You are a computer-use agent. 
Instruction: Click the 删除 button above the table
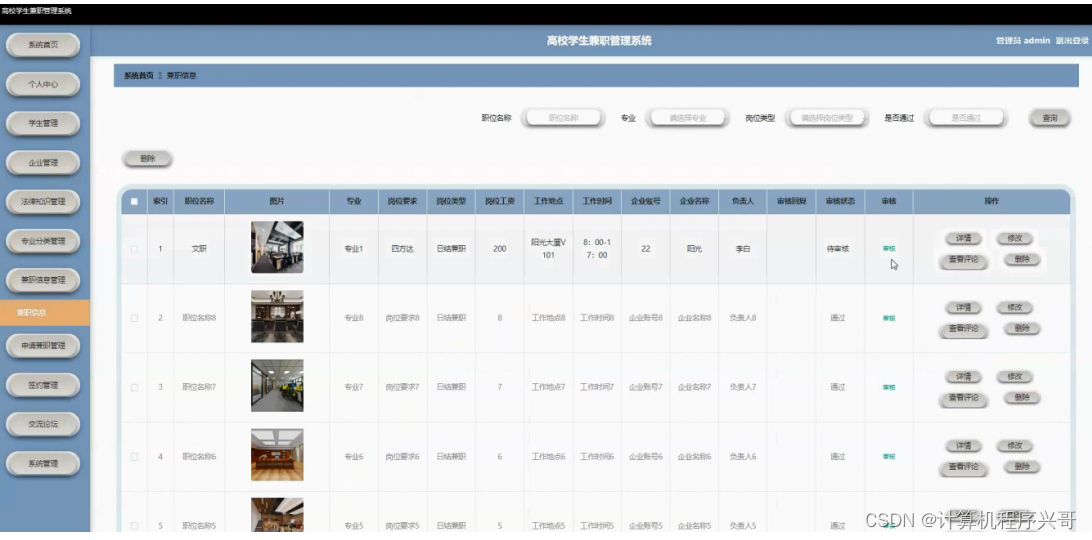coord(147,159)
